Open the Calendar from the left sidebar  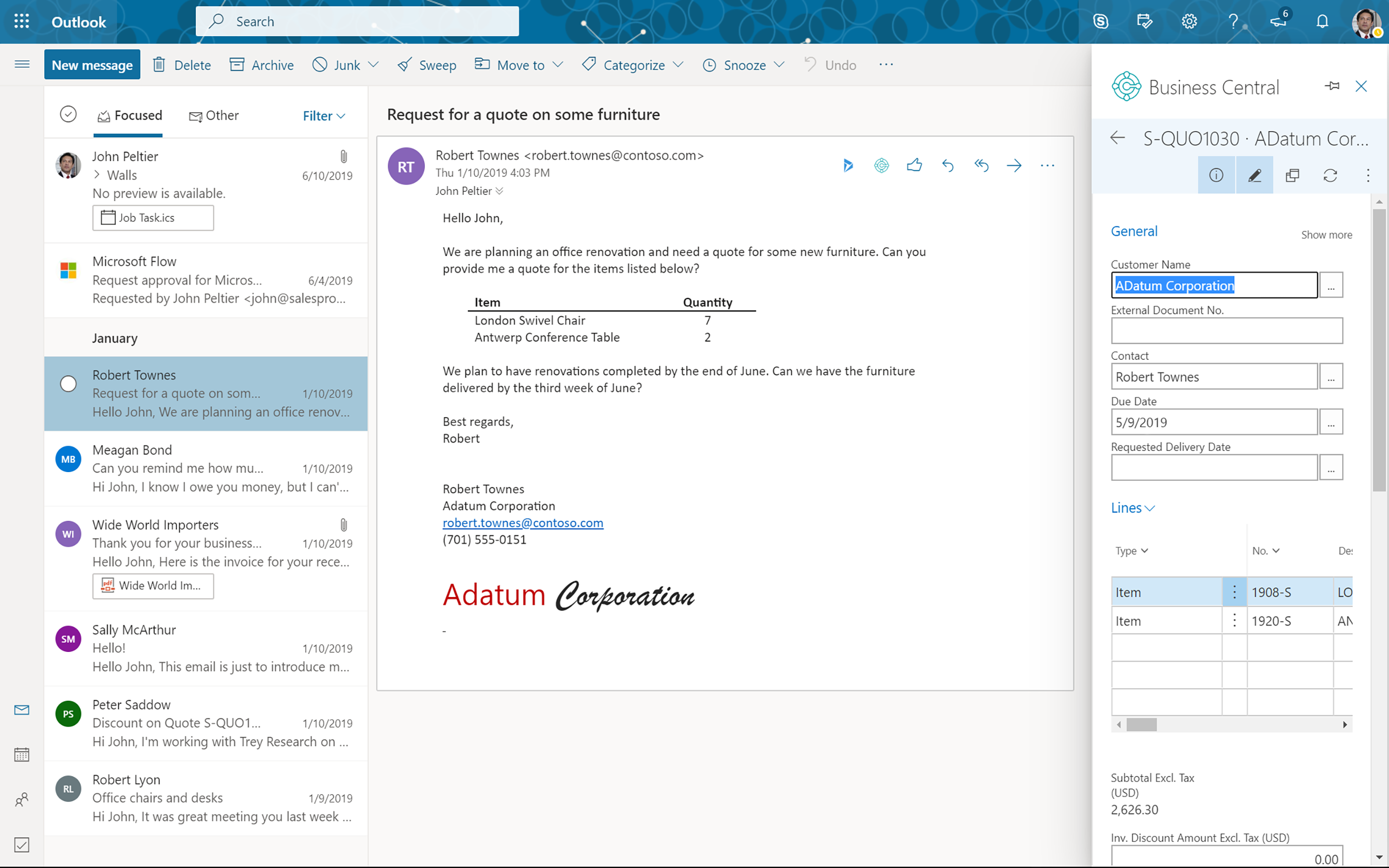(22, 754)
